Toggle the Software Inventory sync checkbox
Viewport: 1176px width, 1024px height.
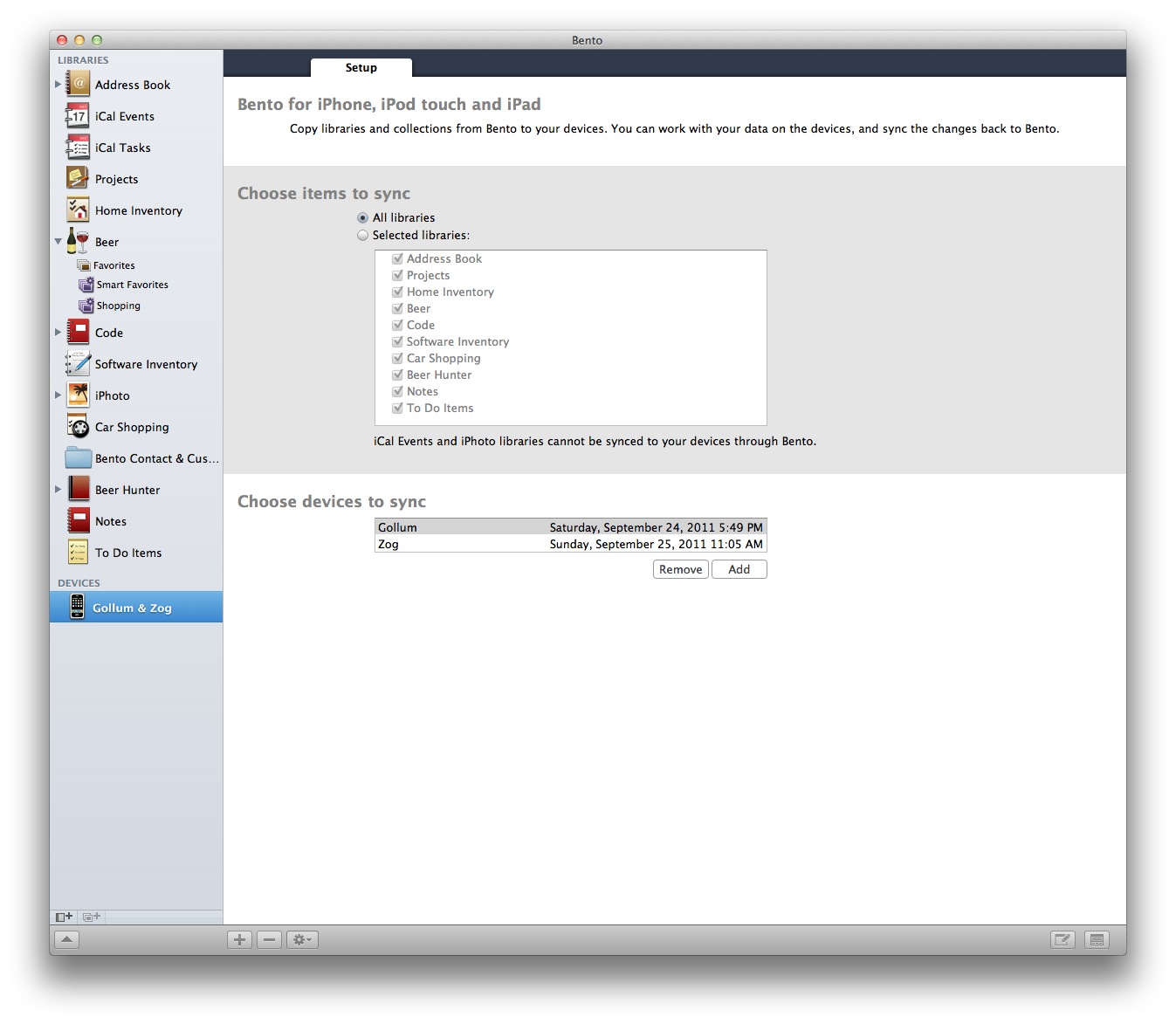[397, 341]
